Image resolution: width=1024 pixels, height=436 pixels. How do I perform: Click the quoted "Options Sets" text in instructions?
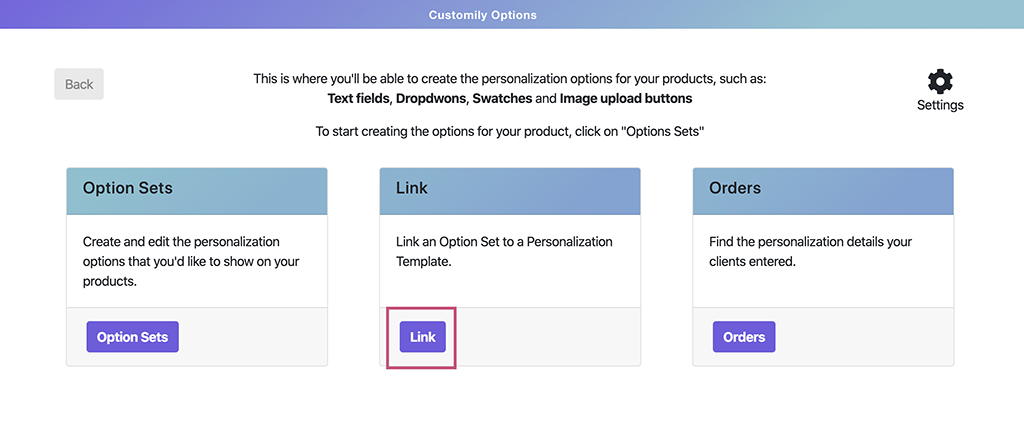pyautogui.click(x=664, y=131)
